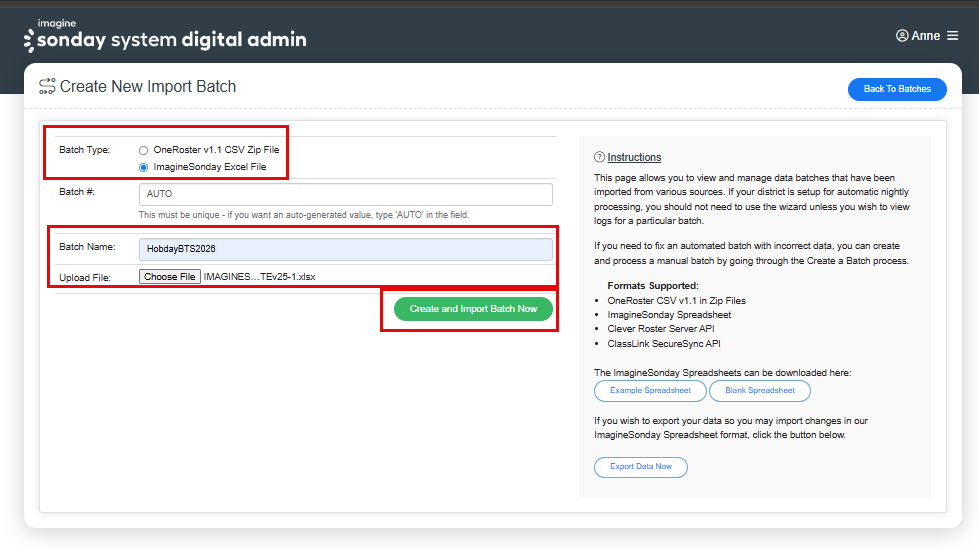Viewport: 979px width, 549px height.
Task: Select OneRoster v1.1 CSV Zip File option
Action: coord(144,151)
